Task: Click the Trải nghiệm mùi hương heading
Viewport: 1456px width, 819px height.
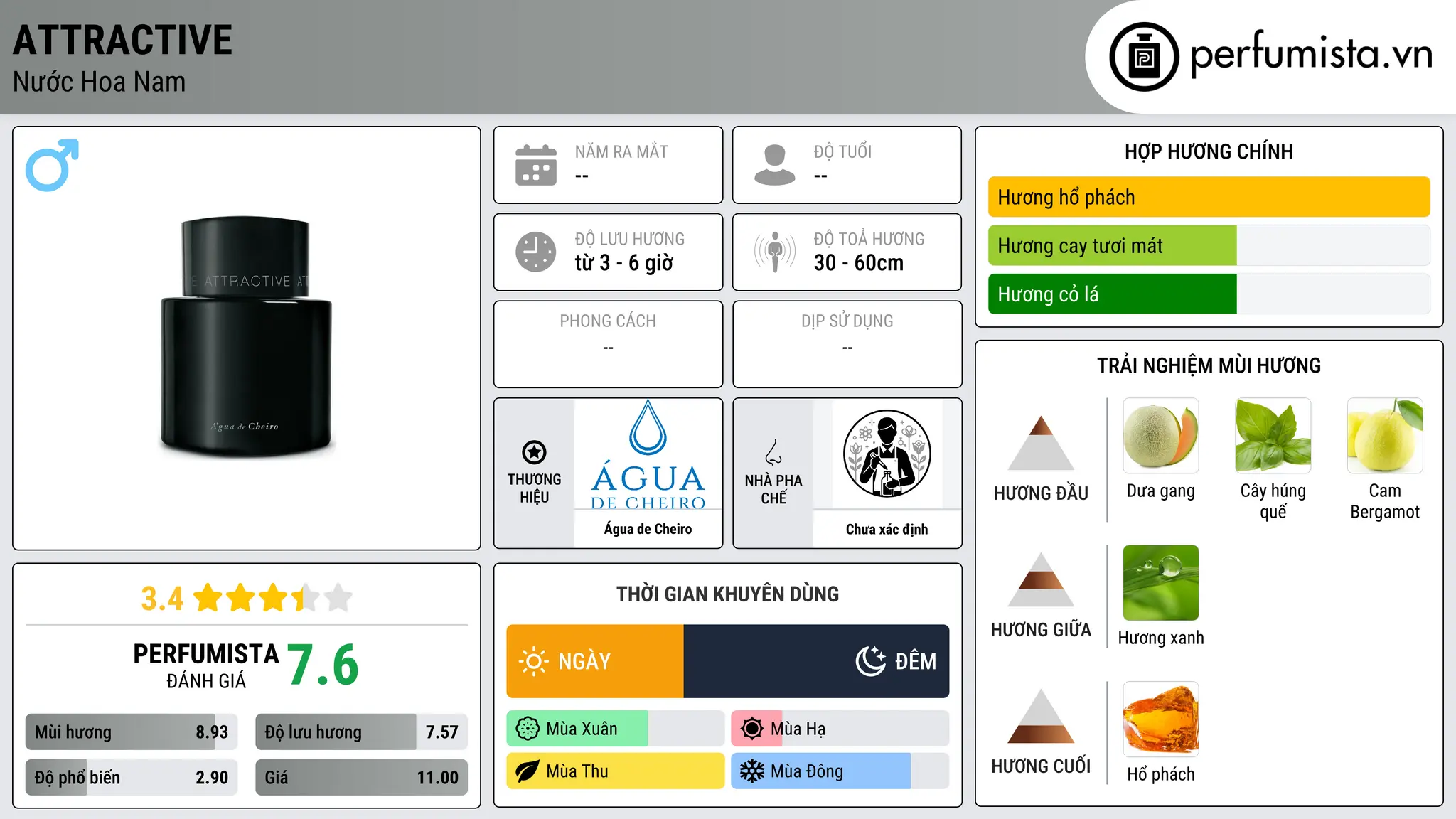Action: (x=1209, y=365)
